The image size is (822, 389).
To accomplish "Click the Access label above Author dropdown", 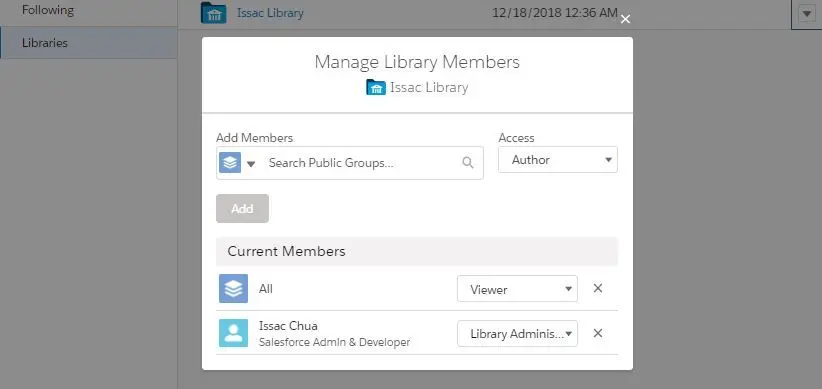I will [x=516, y=138].
